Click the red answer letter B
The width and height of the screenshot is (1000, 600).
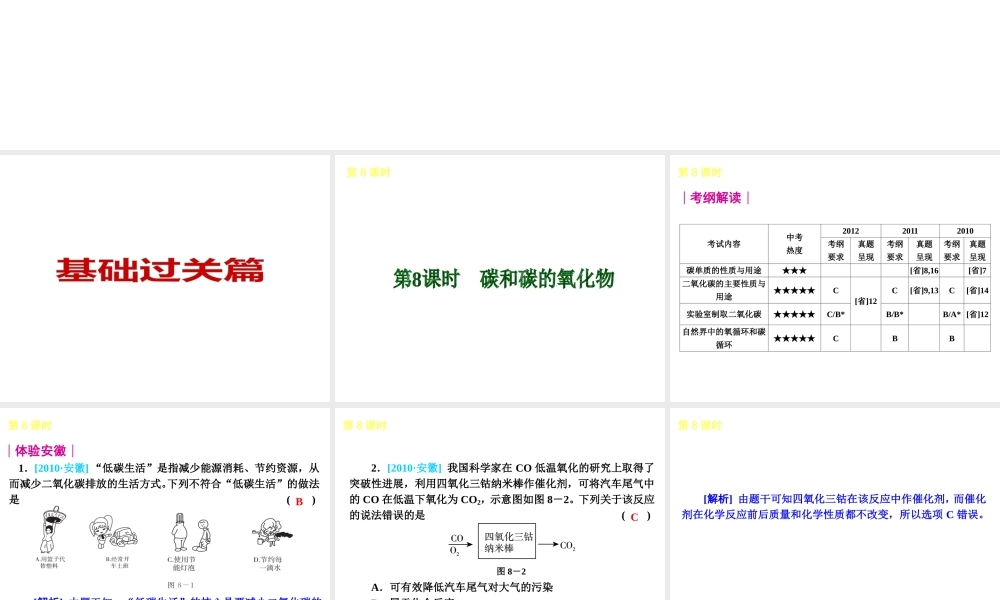299,501
